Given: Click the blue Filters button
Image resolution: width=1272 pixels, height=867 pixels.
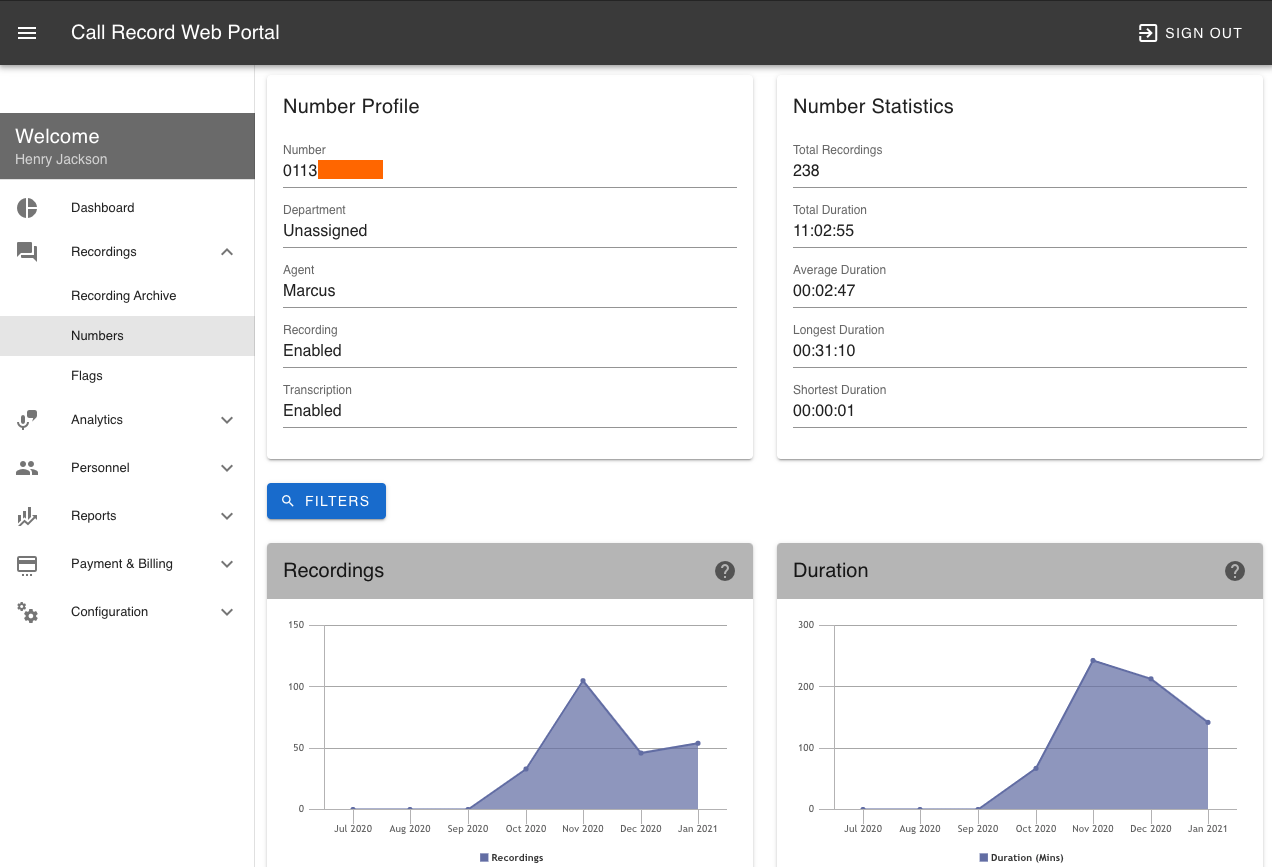Looking at the screenshot, I should pos(326,501).
